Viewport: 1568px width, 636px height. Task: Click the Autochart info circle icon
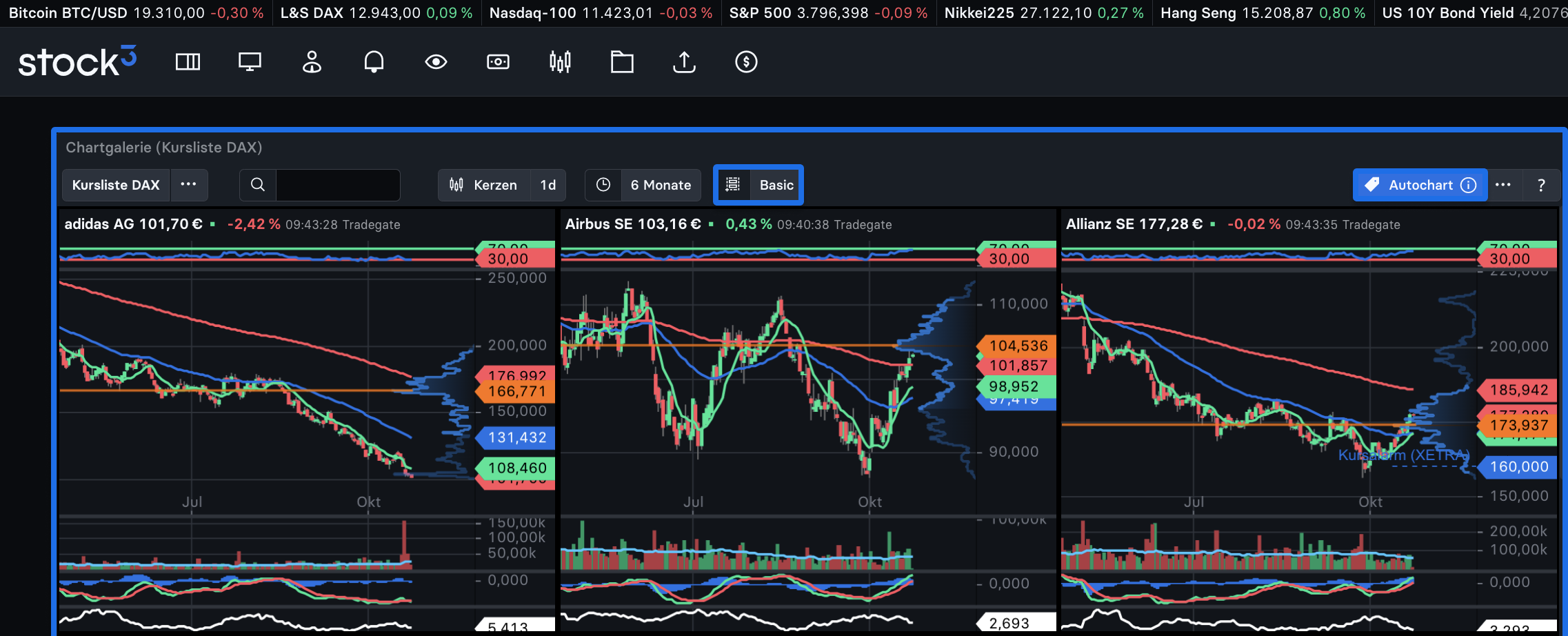pyautogui.click(x=1469, y=185)
